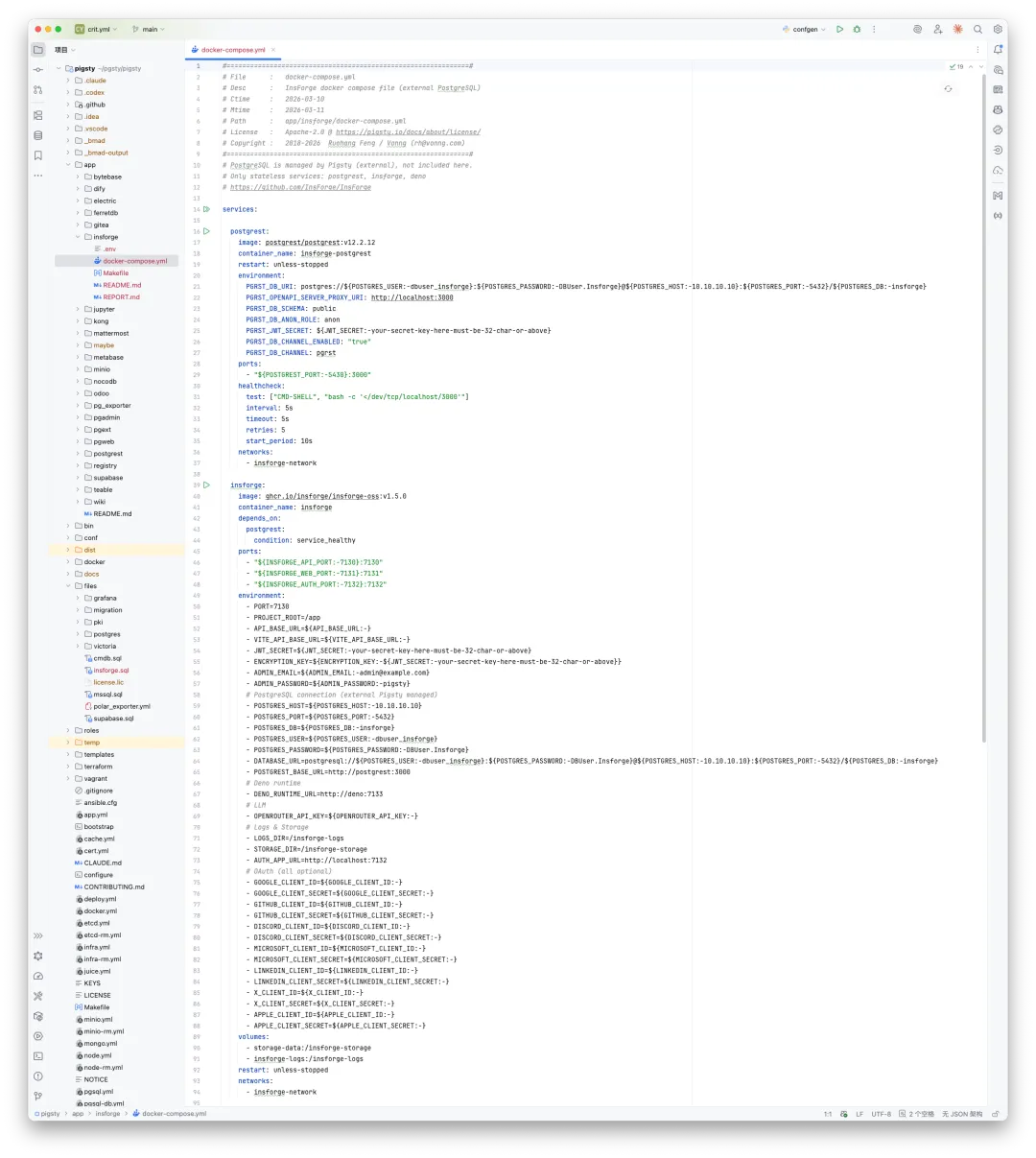Start debugging with the green bug icon

857,30
